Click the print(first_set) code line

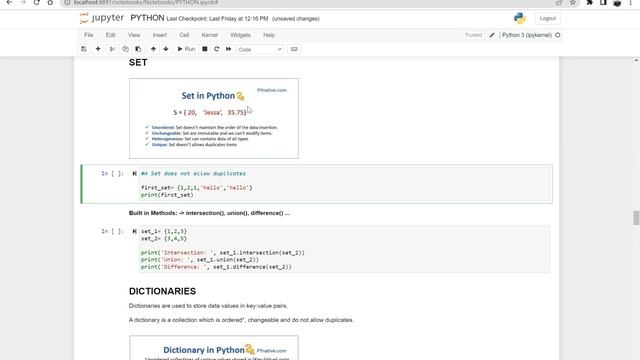167,195
